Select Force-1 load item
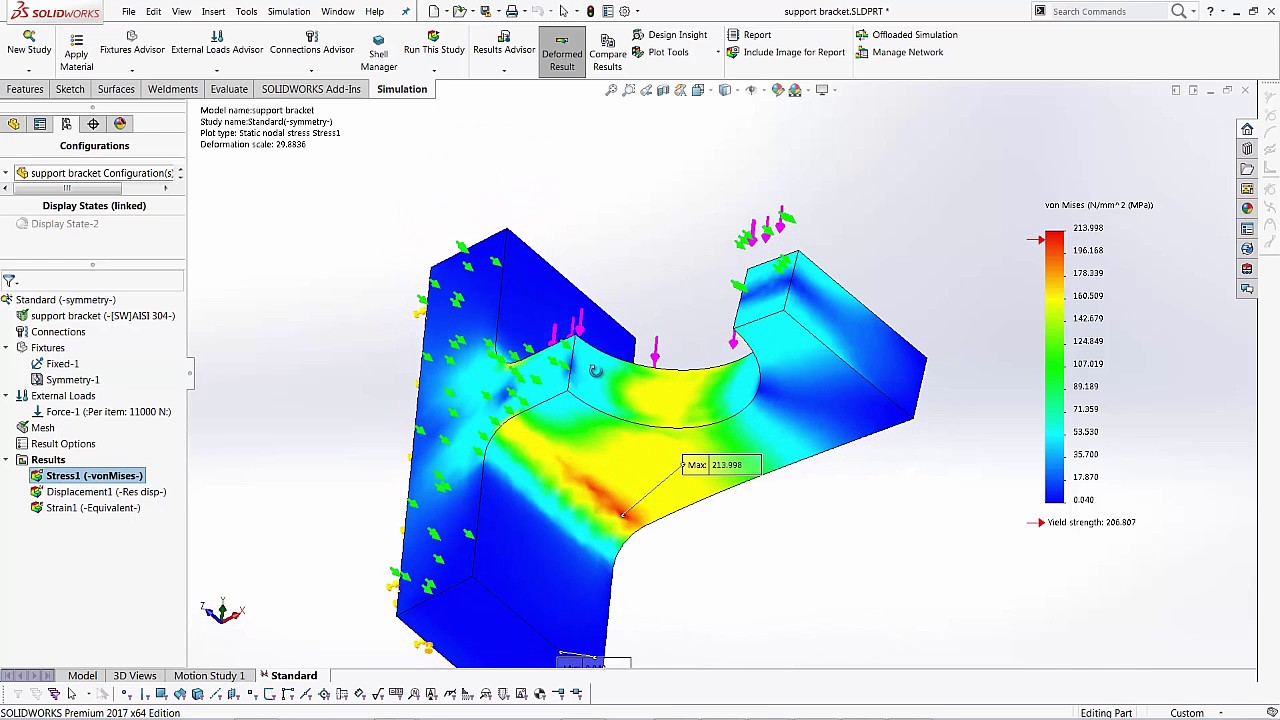 tap(100, 412)
